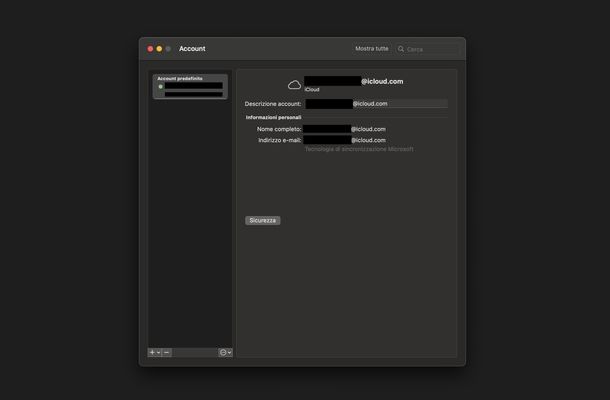Viewport: 610px width, 400px height.
Task: Click the Nome completo value field
Action: click(344, 129)
